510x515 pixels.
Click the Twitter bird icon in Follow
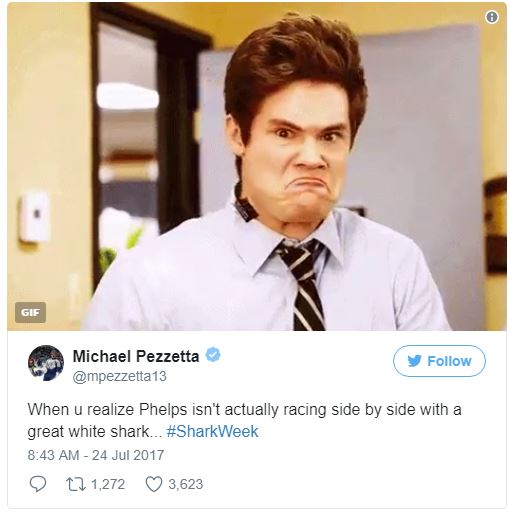pyautogui.click(x=414, y=361)
